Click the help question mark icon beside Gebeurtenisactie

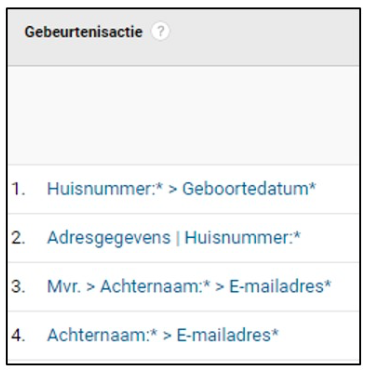click(x=160, y=32)
